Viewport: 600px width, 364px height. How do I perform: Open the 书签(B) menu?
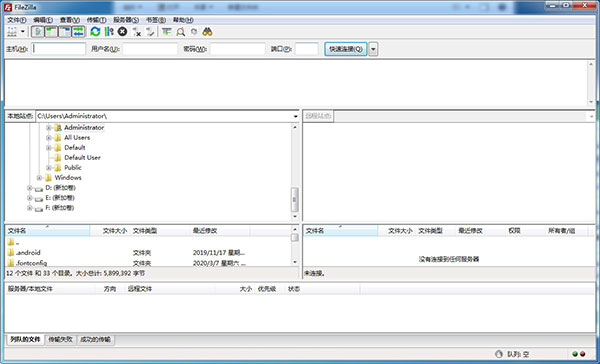pos(156,20)
